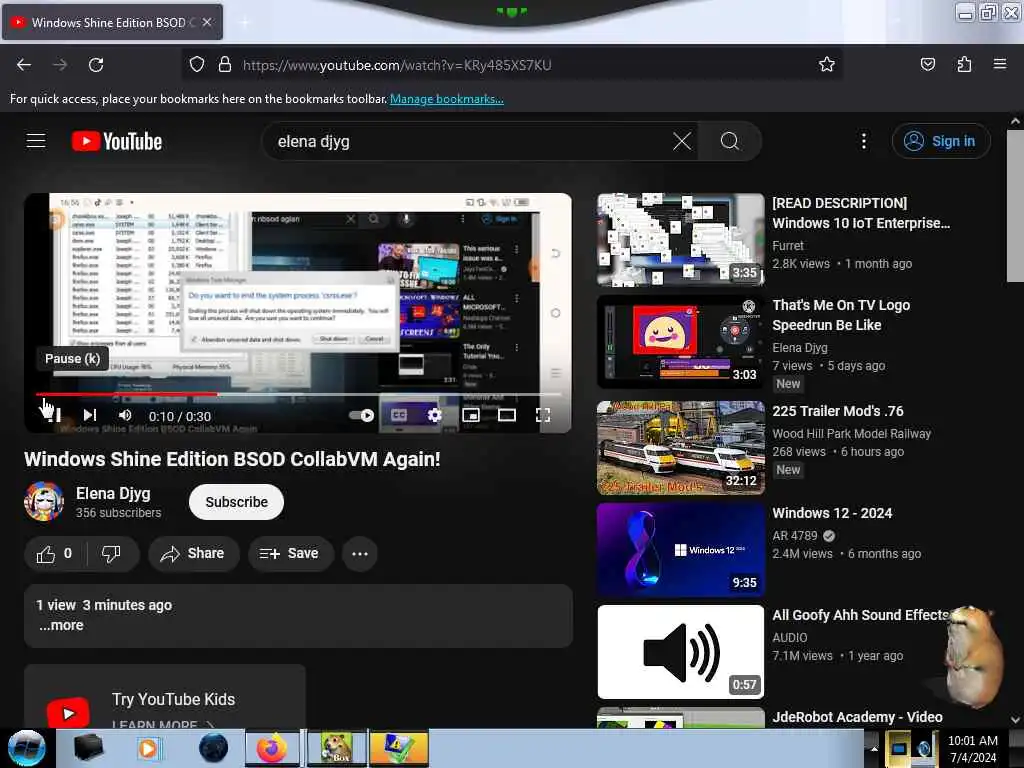The height and width of the screenshot is (768, 1024).
Task: Run the search with the magnifier icon
Action: (729, 141)
